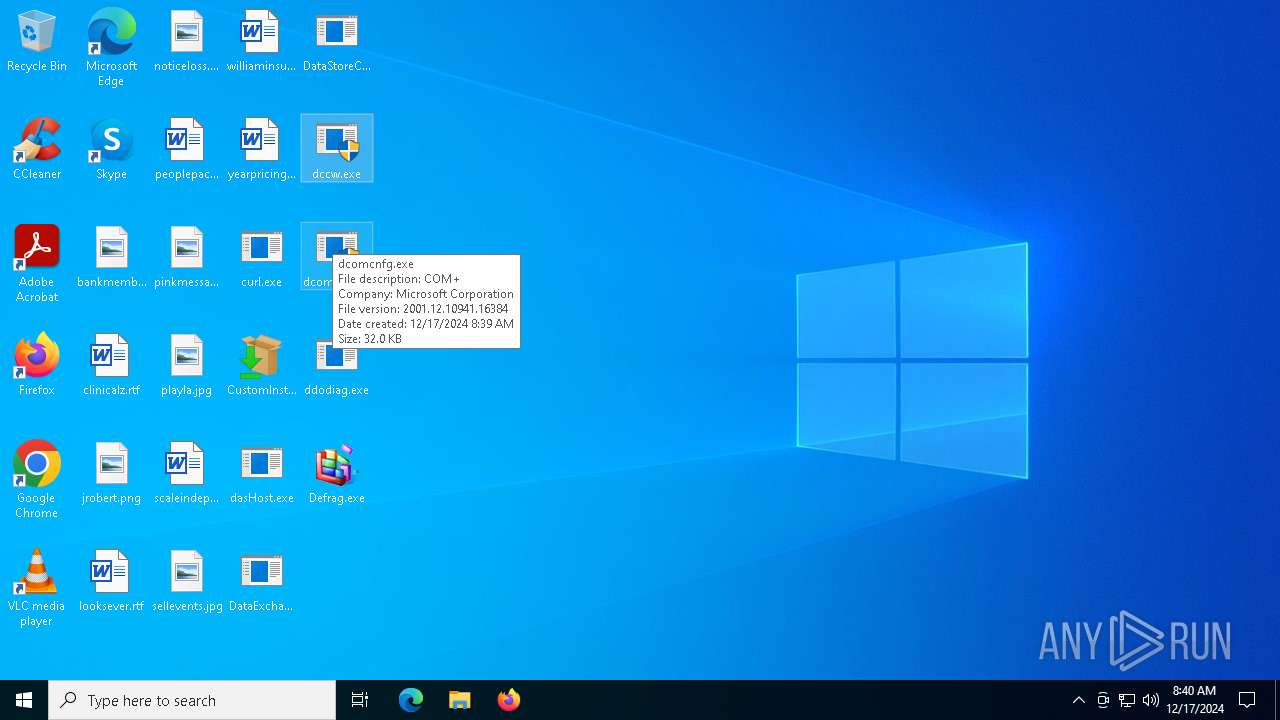Select the DataStoreC executable icon
Screen dimensions: 1280x720
pyautogui.click(x=337, y=42)
